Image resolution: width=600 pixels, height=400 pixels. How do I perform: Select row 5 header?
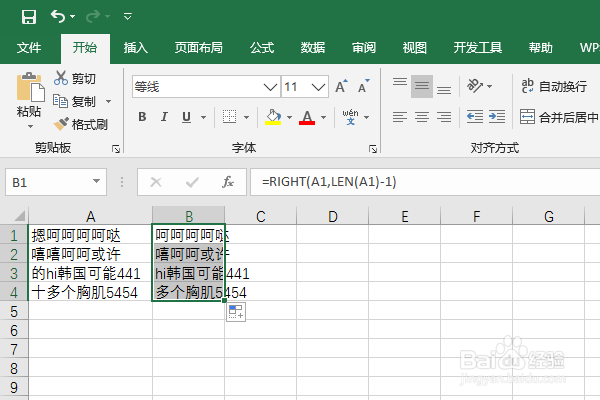[x=14, y=311]
